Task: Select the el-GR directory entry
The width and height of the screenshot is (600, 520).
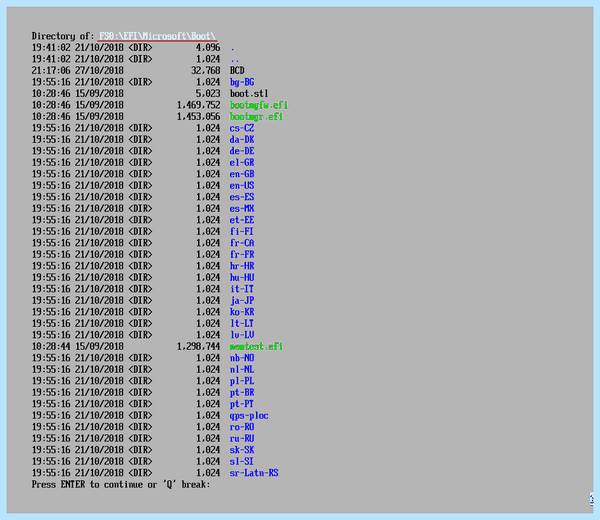Action: pyautogui.click(x=242, y=162)
